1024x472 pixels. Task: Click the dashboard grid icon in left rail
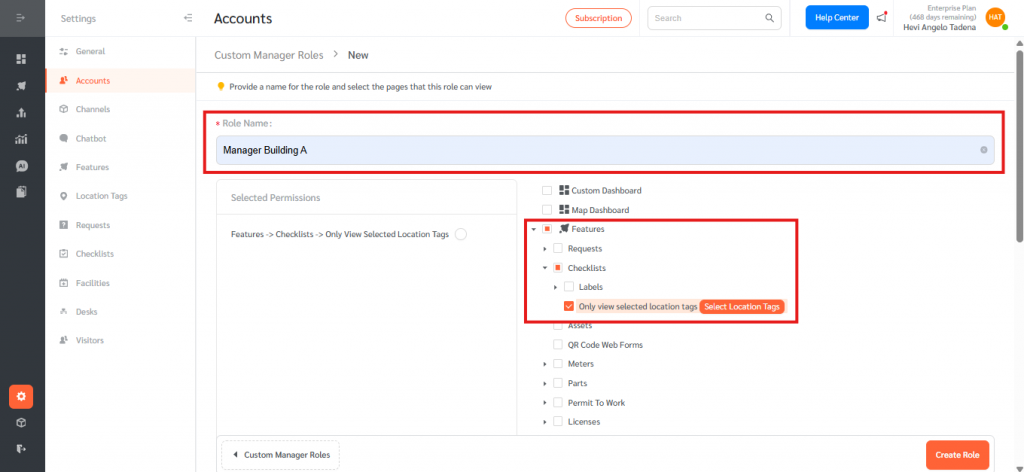21,59
